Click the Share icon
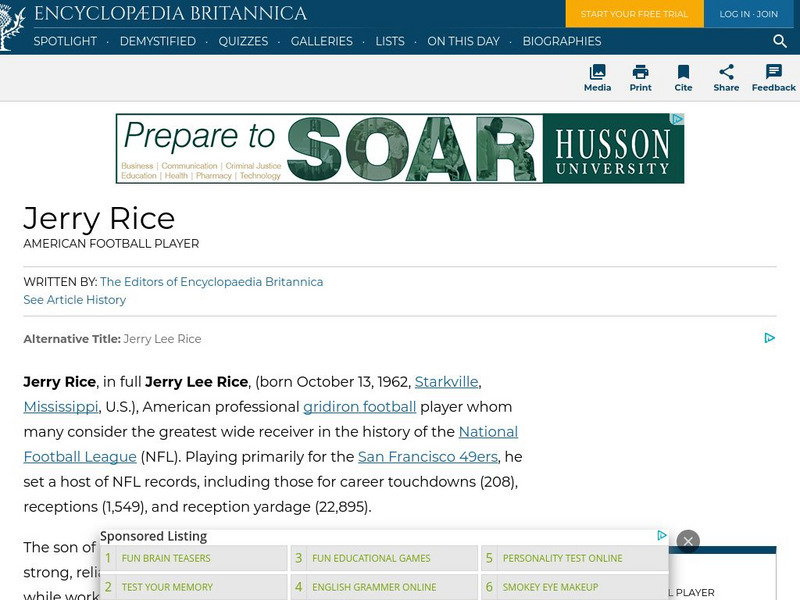The height and width of the screenshot is (600, 800). 727,78
